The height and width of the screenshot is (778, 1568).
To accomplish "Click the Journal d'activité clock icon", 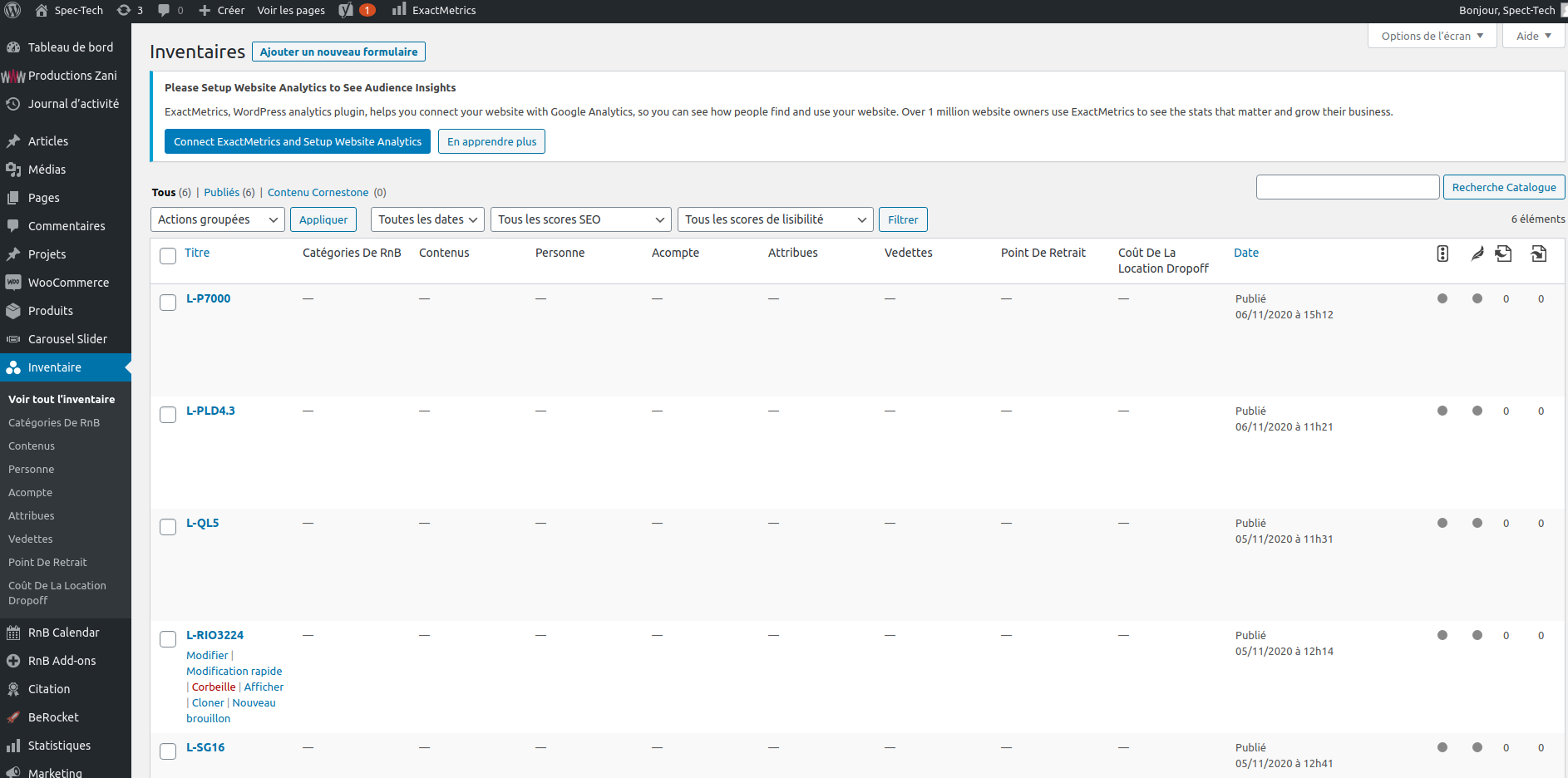I will point(13,104).
